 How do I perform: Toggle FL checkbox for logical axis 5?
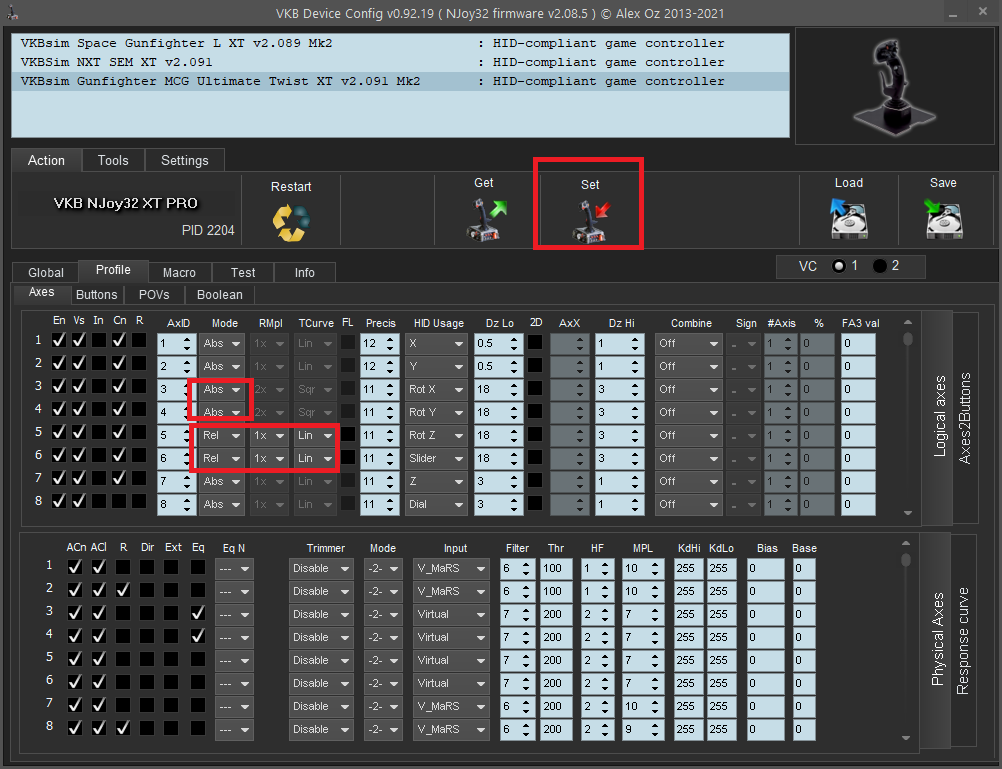pyautogui.click(x=348, y=435)
